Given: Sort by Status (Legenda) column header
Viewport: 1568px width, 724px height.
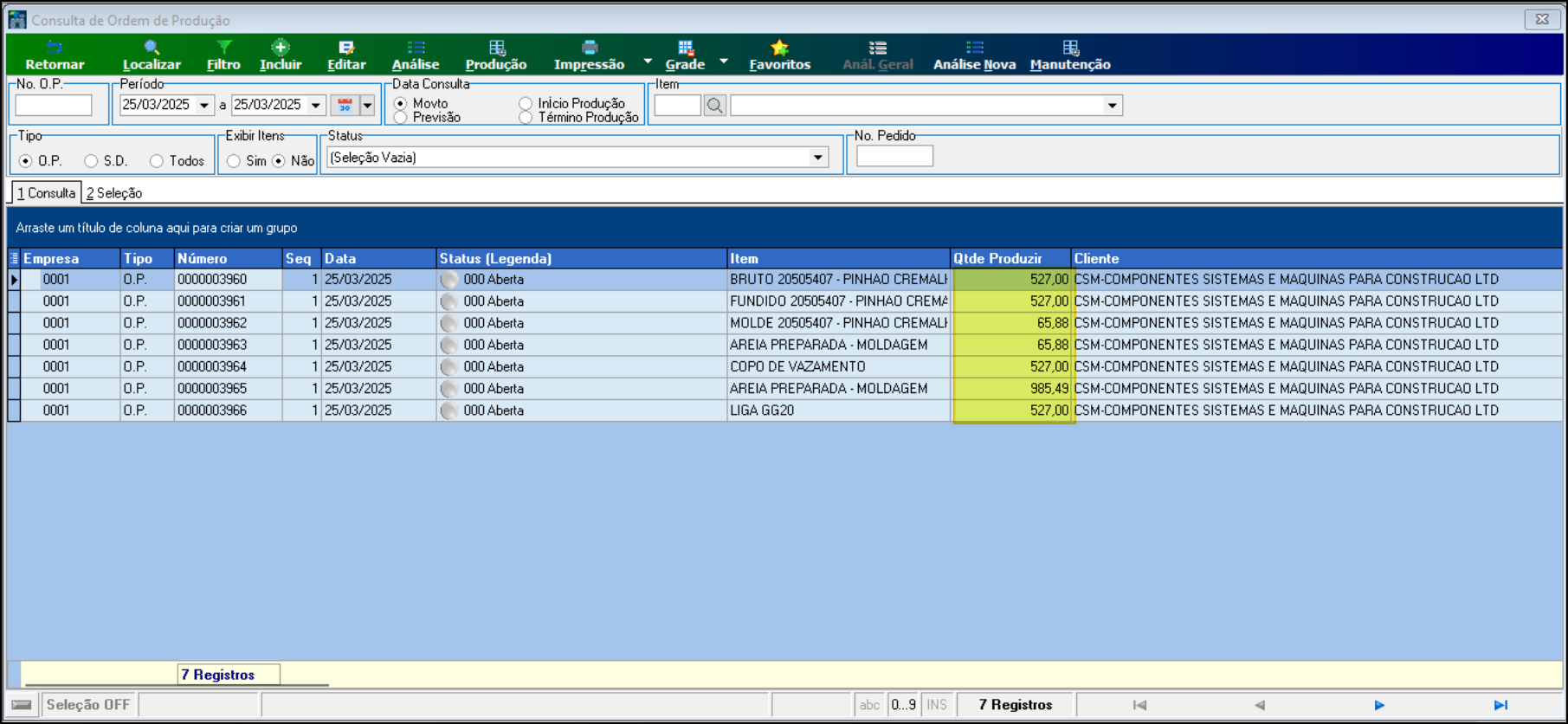Looking at the screenshot, I should coord(582,258).
